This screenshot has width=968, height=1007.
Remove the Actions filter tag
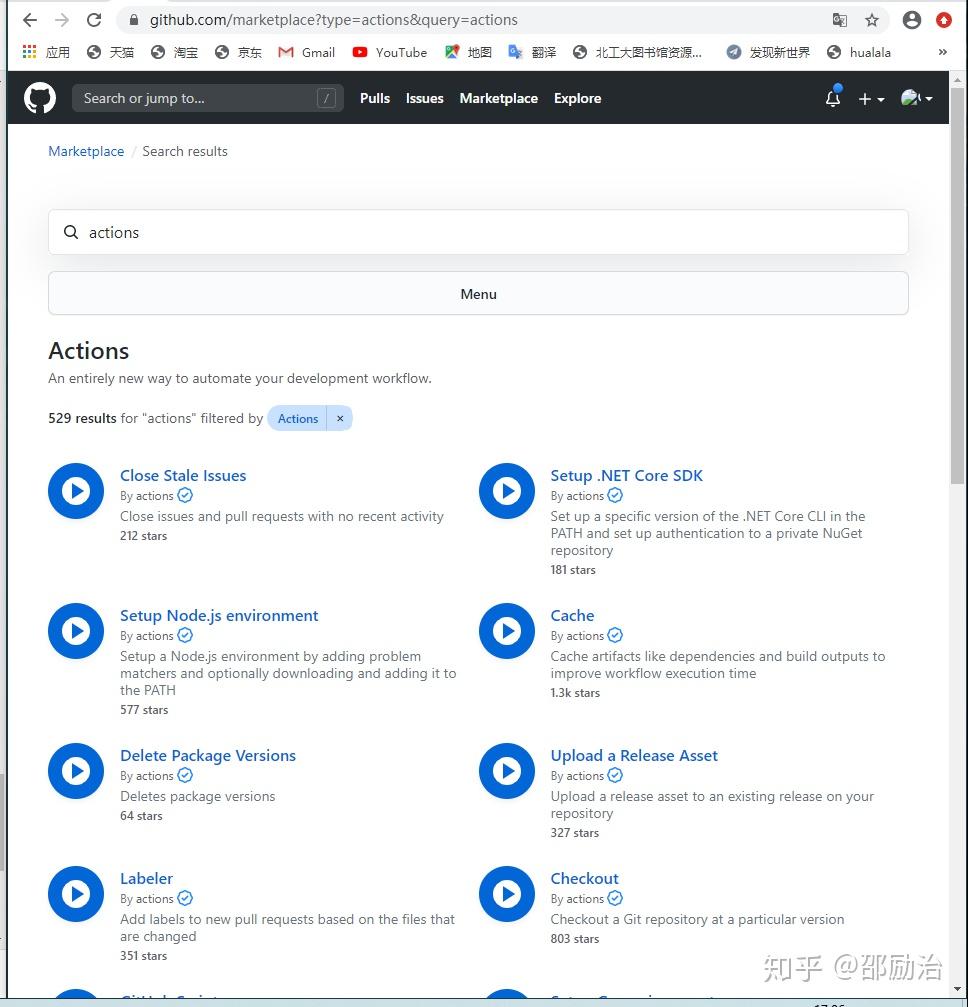[x=340, y=418]
